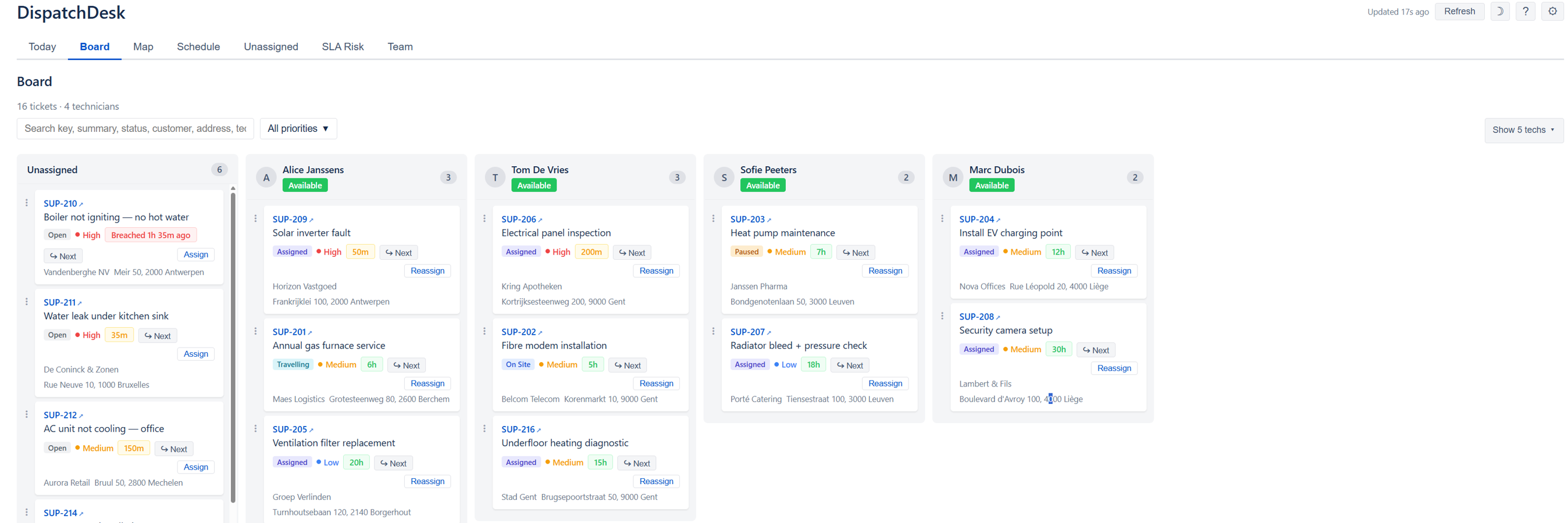The width and height of the screenshot is (1568, 523).
Task: Click Available badge under Alice Janssens
Action: [305, 185]
